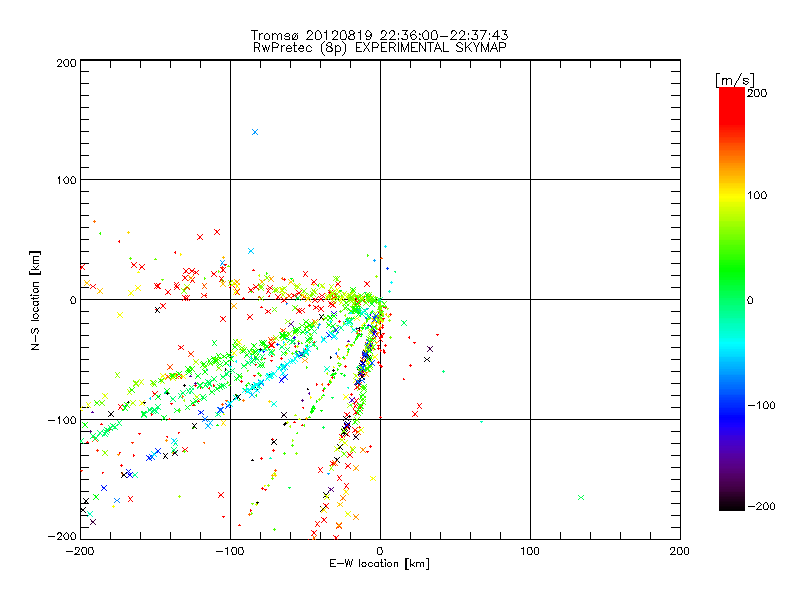Click the y-axis tick label '-200'

[x=62, y=536]
